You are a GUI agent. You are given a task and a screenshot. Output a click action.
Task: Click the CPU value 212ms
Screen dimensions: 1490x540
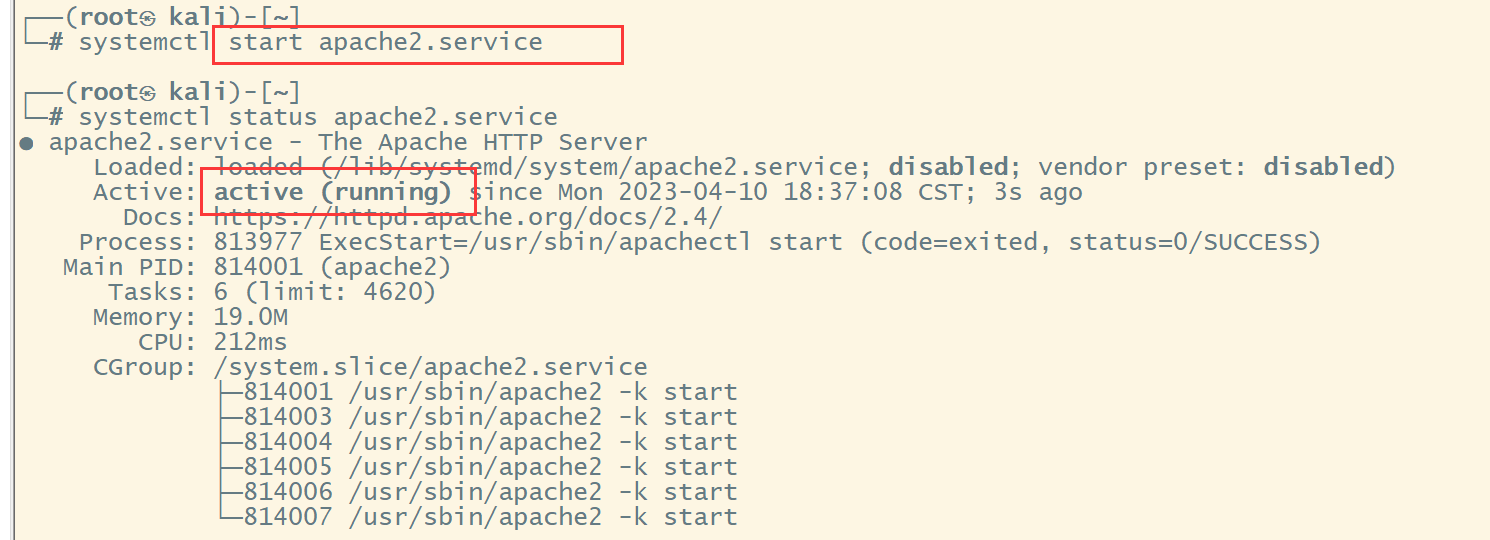click(251, 342)
